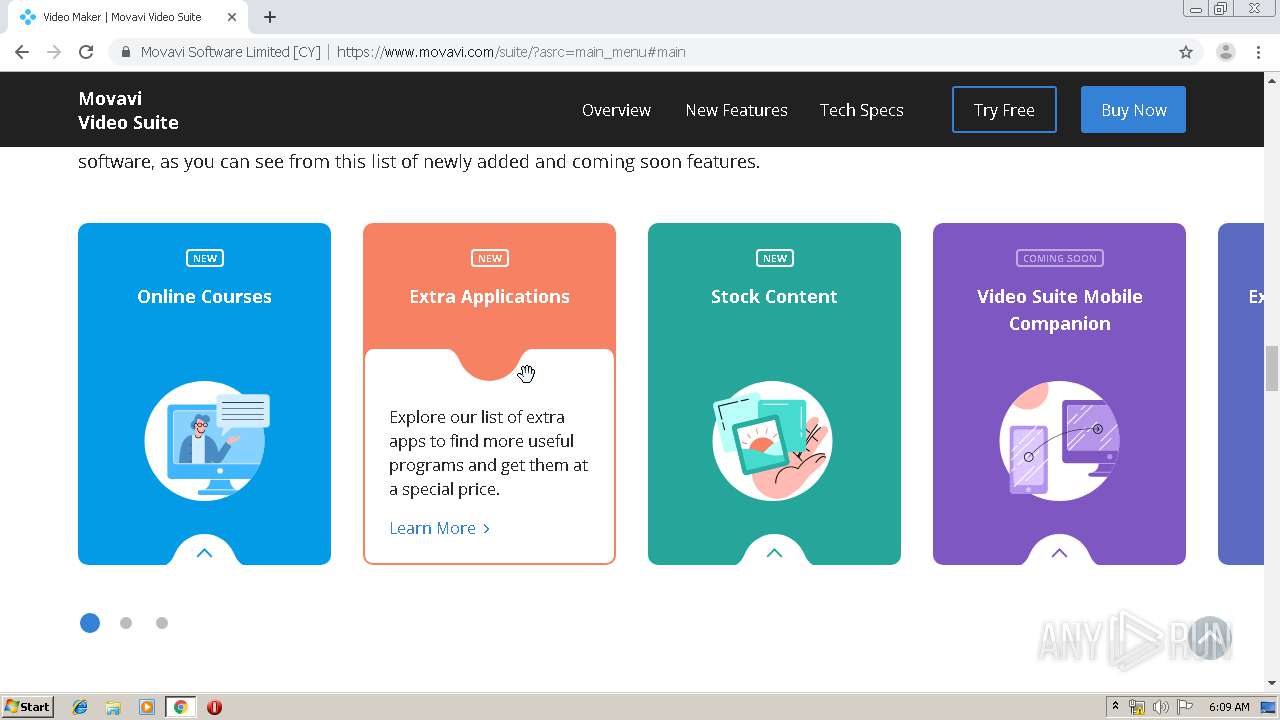Click the taskbar clock 6:09 AM

point(1229,707)
